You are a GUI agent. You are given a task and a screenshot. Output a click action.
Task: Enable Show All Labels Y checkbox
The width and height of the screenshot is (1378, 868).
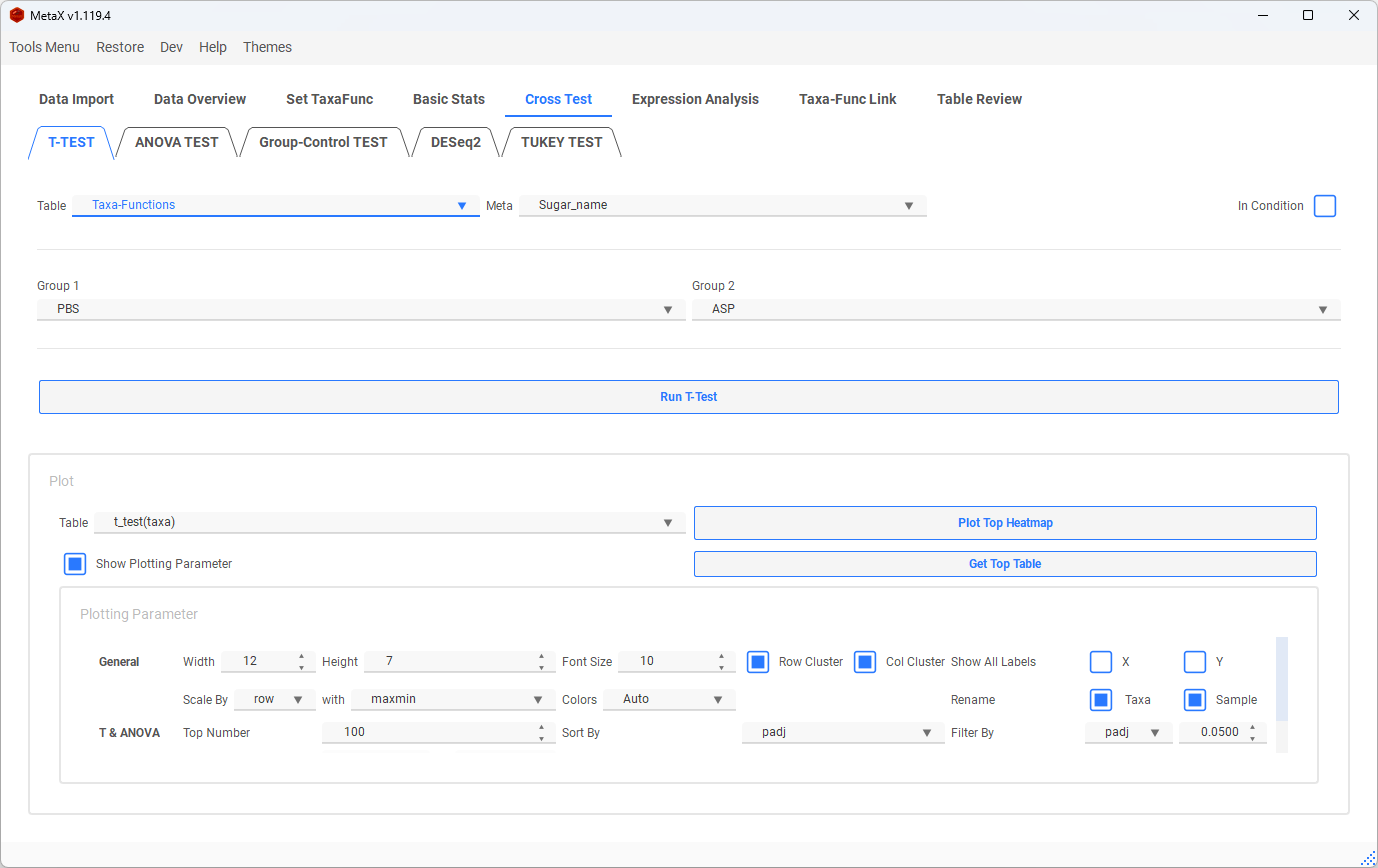click(x=1195, y=662)
